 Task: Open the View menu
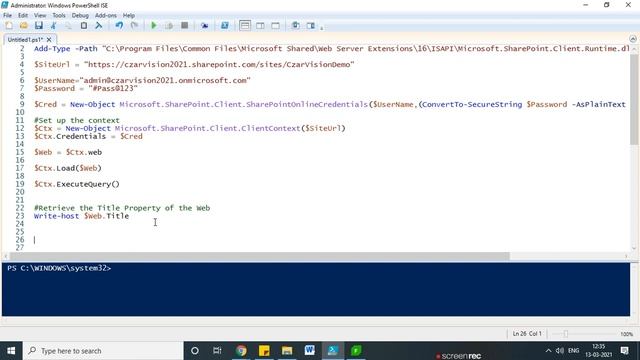[40, 16]
